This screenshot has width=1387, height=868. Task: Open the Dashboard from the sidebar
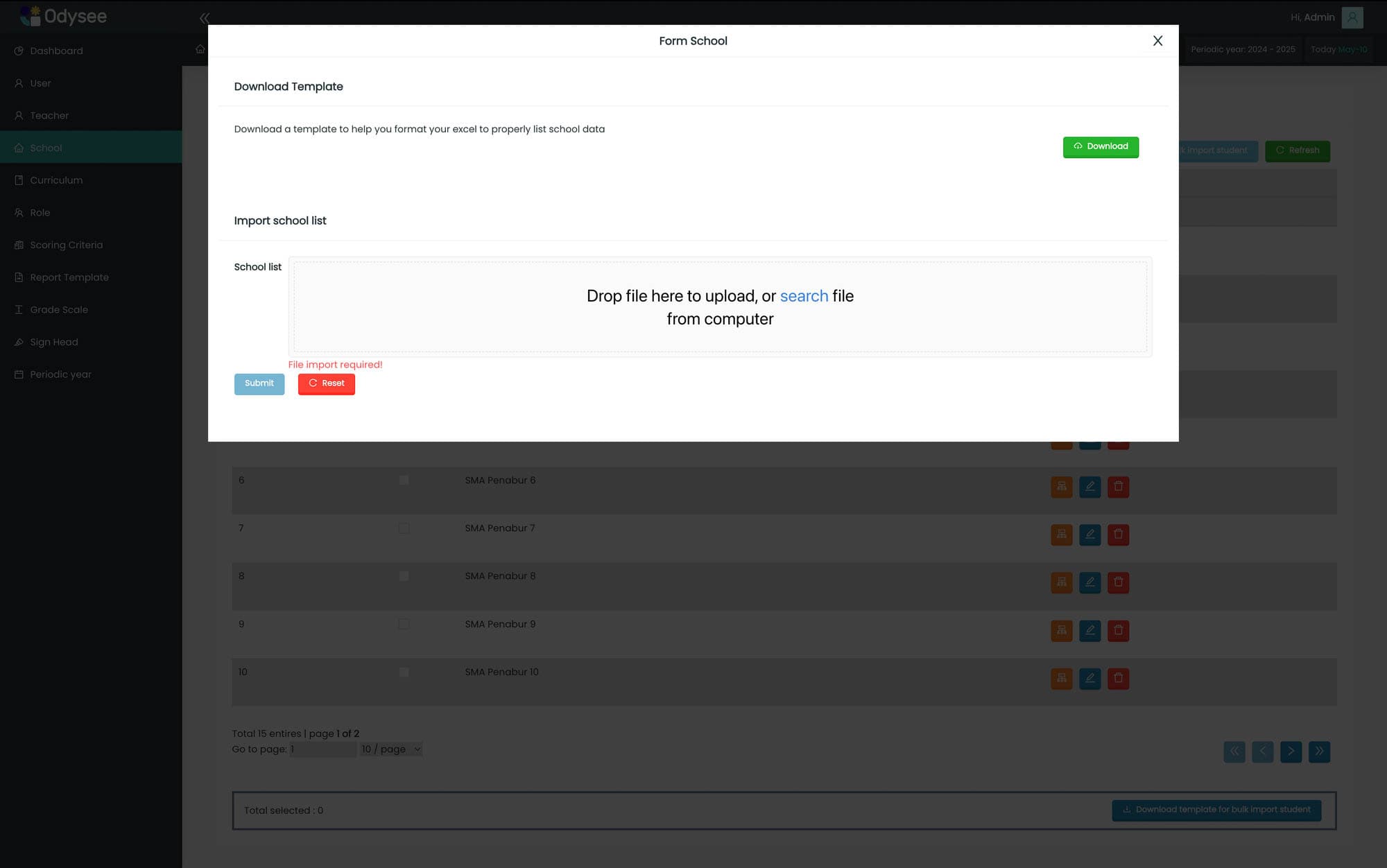[x=57, y=50]
